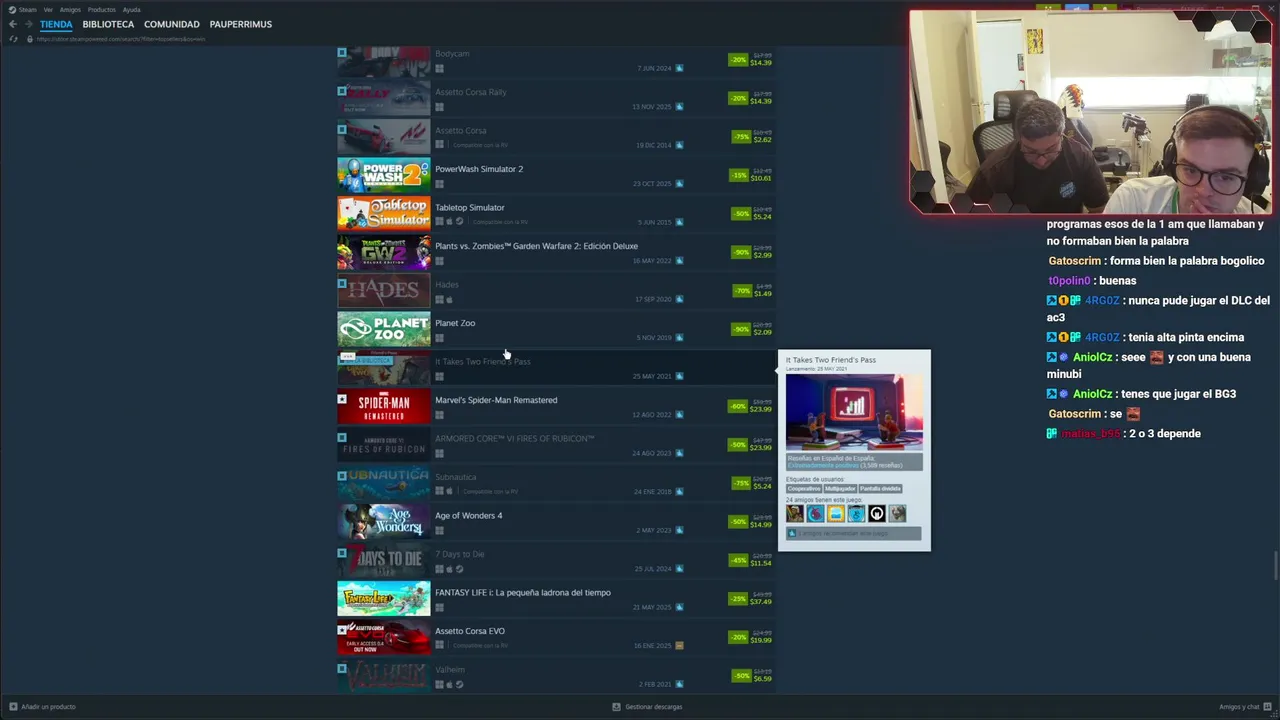The image size is (1280, 720).
Task: Open the Productos menu
Action: 101,9
